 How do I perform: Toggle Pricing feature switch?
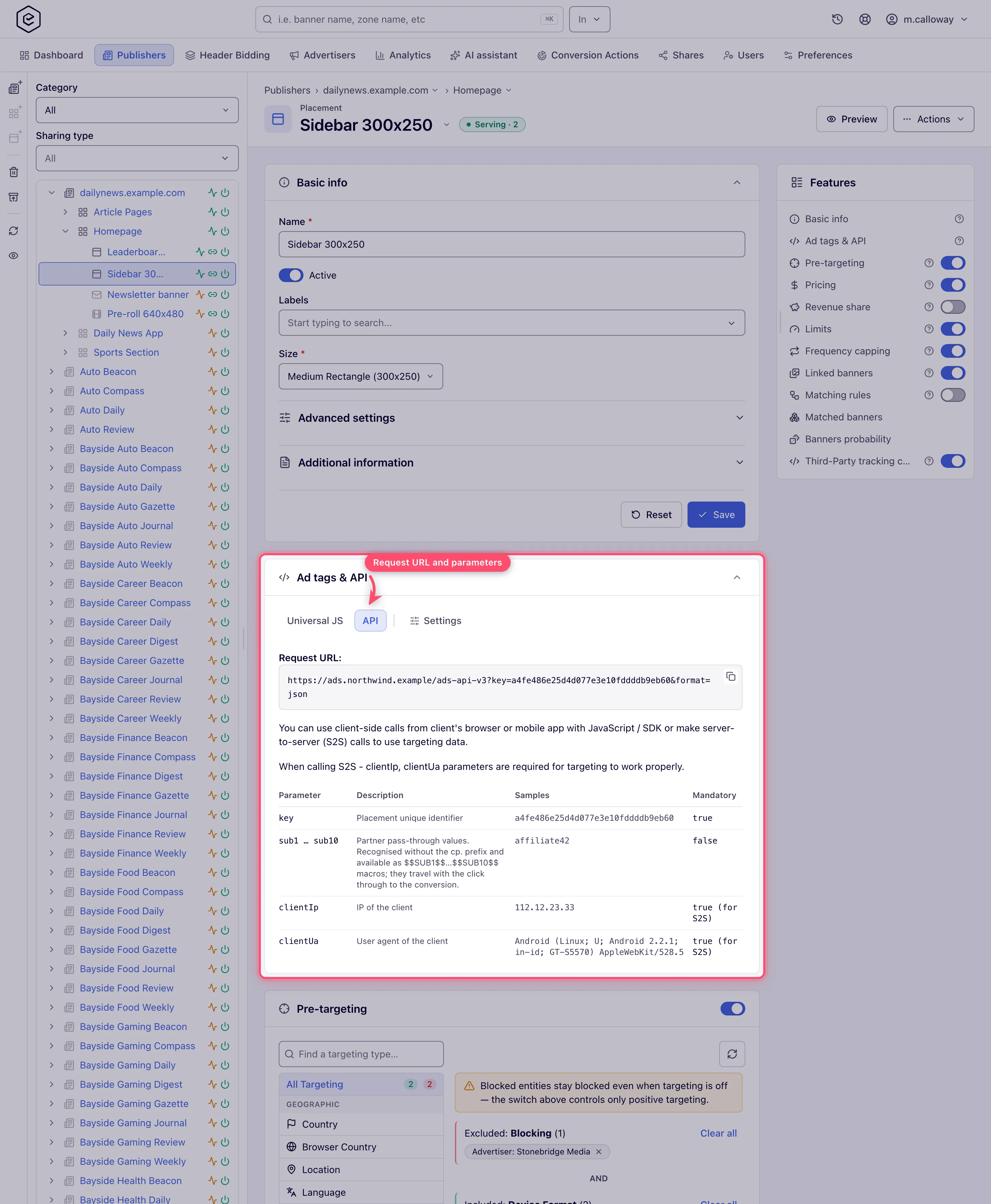953,285
